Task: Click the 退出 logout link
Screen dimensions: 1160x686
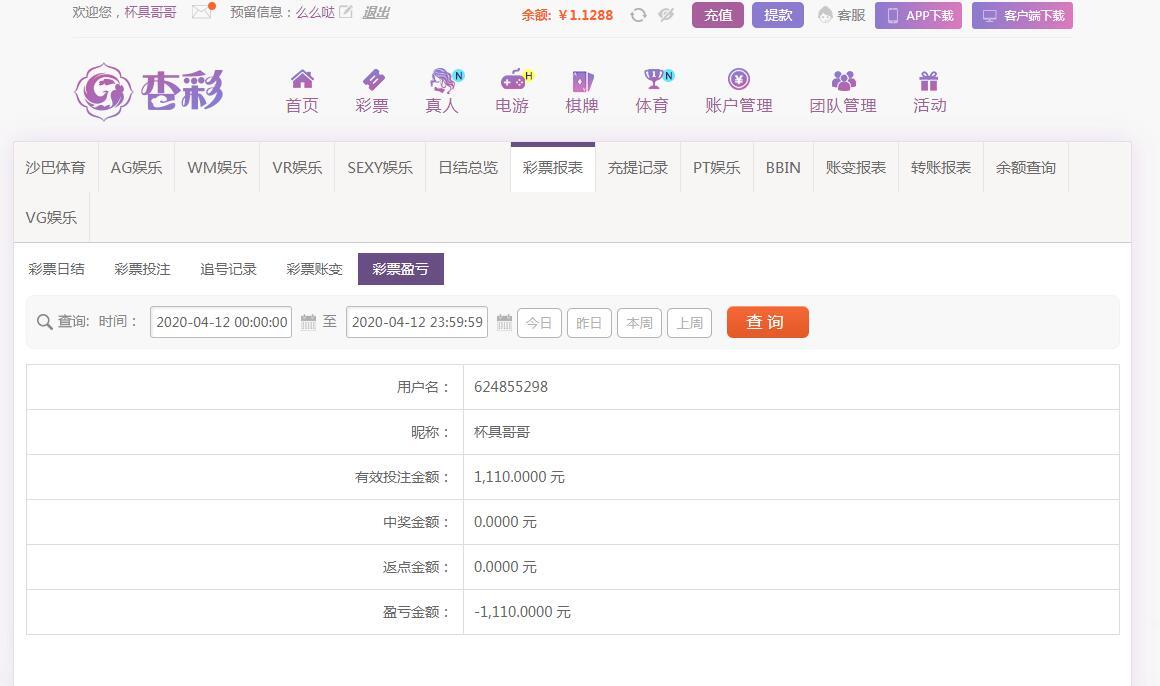Action: [375, 13]
